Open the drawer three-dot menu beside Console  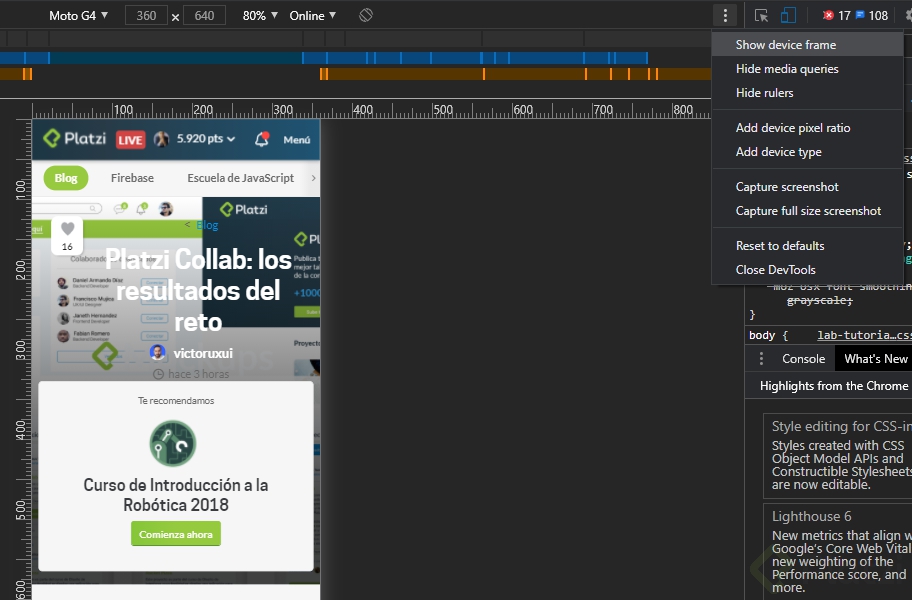[x=761, y=359]
